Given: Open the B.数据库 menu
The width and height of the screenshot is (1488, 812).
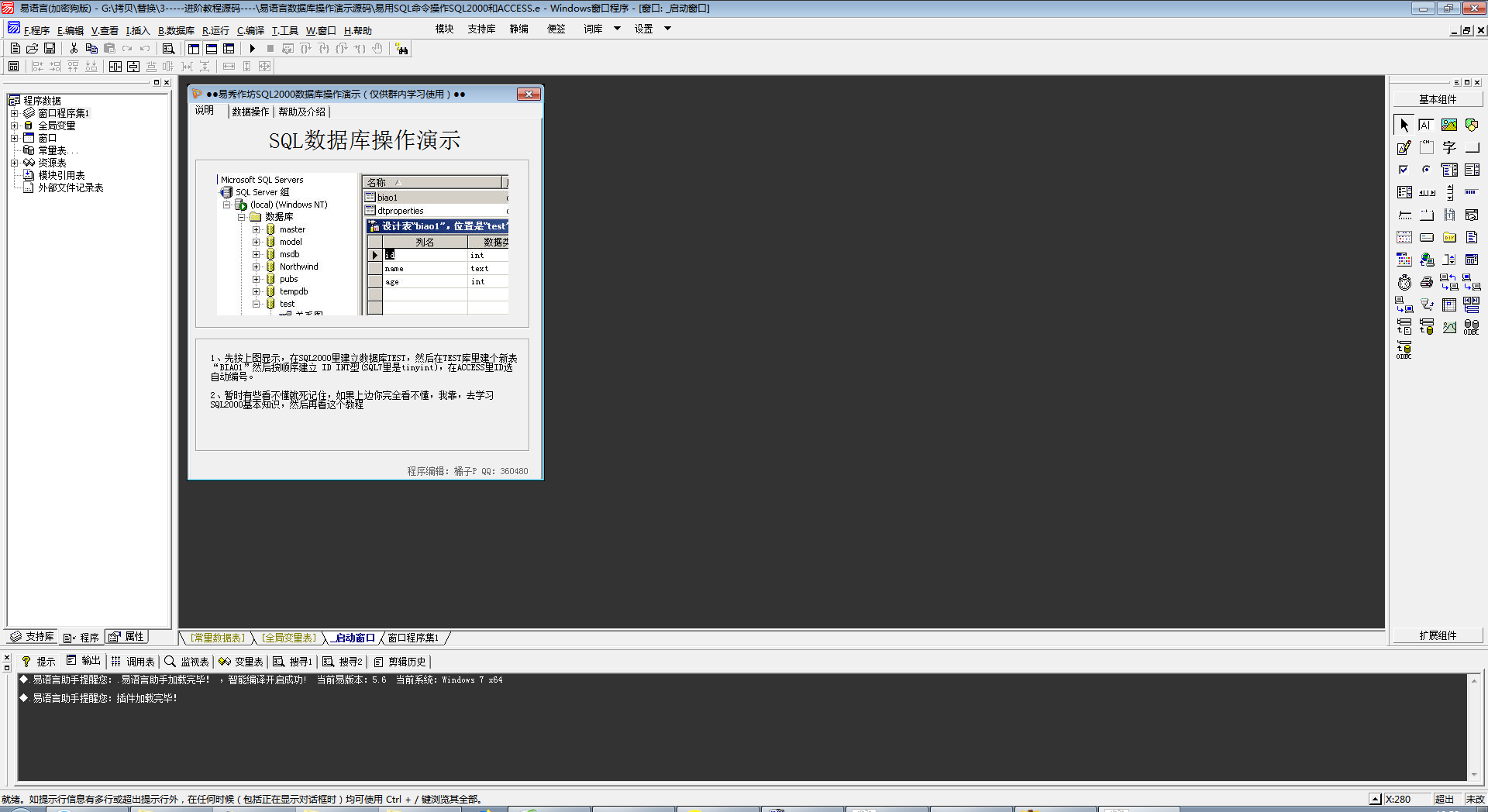Looking at the screenshot, I should pyautogui.click(x=176, y=31).
